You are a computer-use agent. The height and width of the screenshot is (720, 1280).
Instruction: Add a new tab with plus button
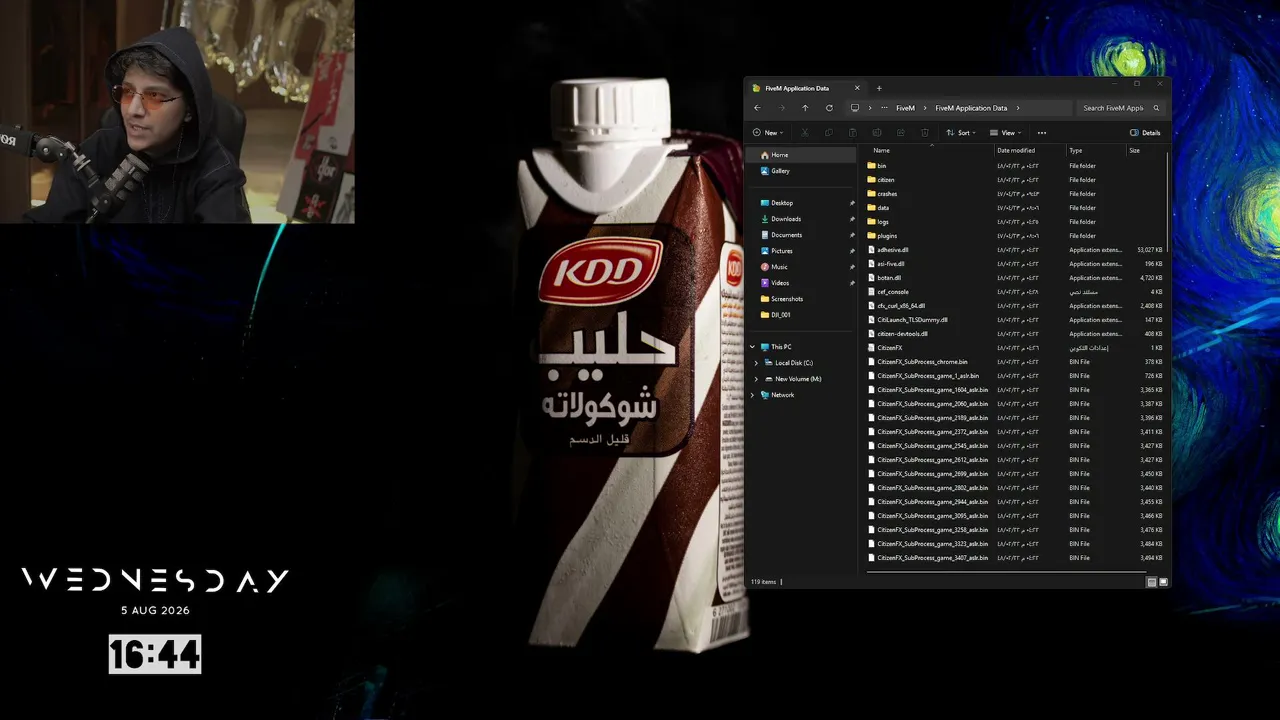[879, 88]
